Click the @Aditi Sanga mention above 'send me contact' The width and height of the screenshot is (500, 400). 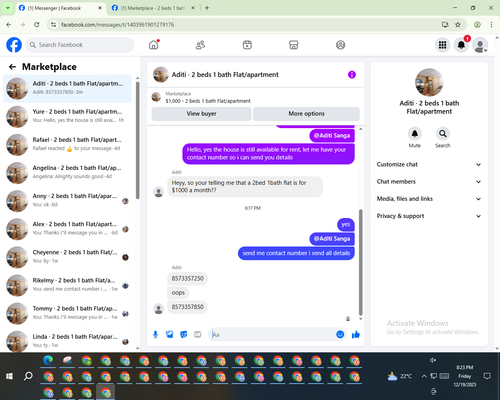coord(332,239)
